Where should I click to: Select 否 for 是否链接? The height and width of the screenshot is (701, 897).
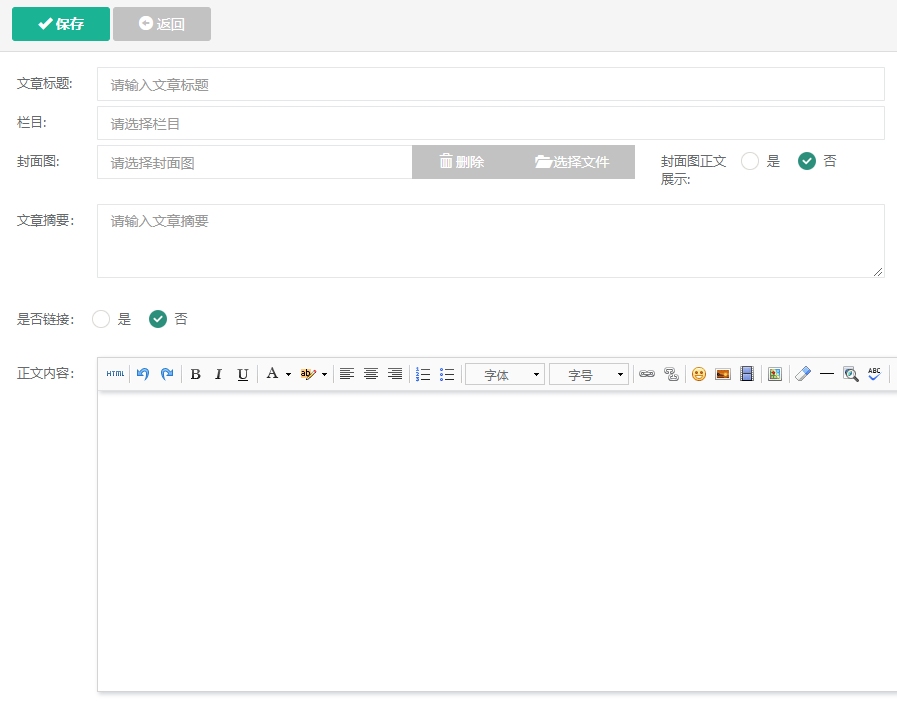tap(158, 319)
